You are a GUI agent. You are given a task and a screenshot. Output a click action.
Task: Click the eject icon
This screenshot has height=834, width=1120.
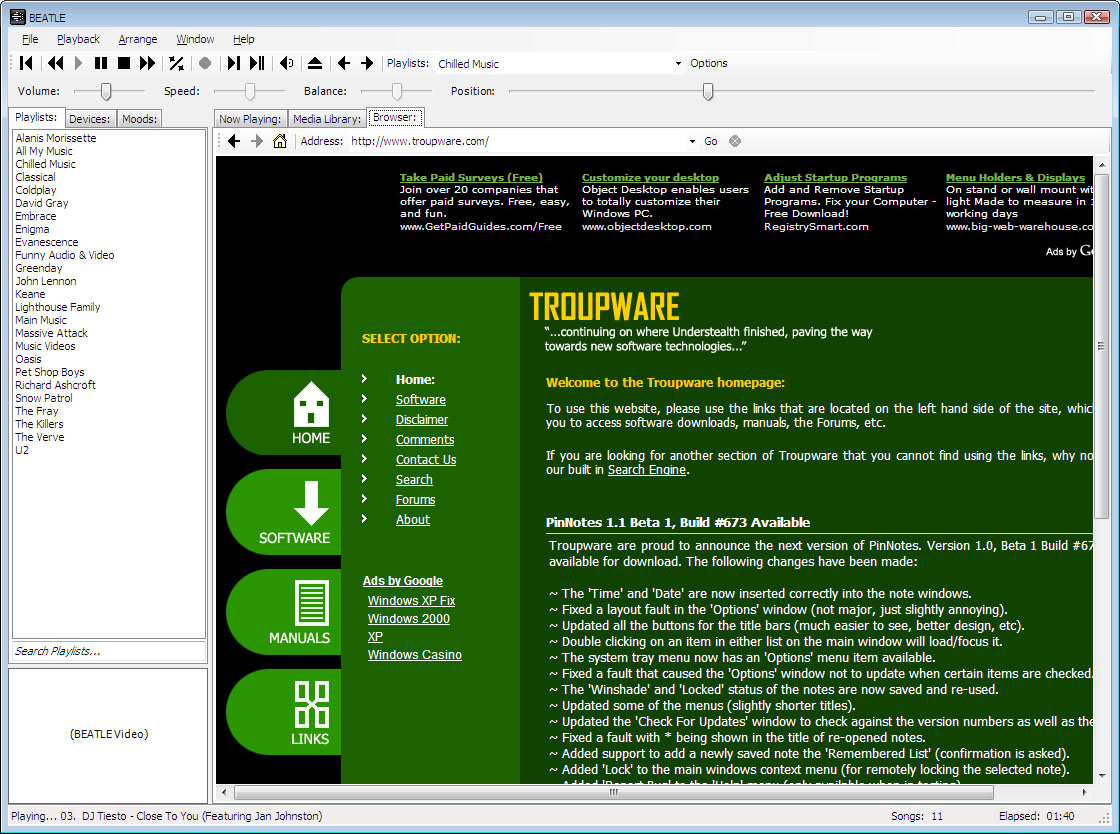[x=314, y=64]
